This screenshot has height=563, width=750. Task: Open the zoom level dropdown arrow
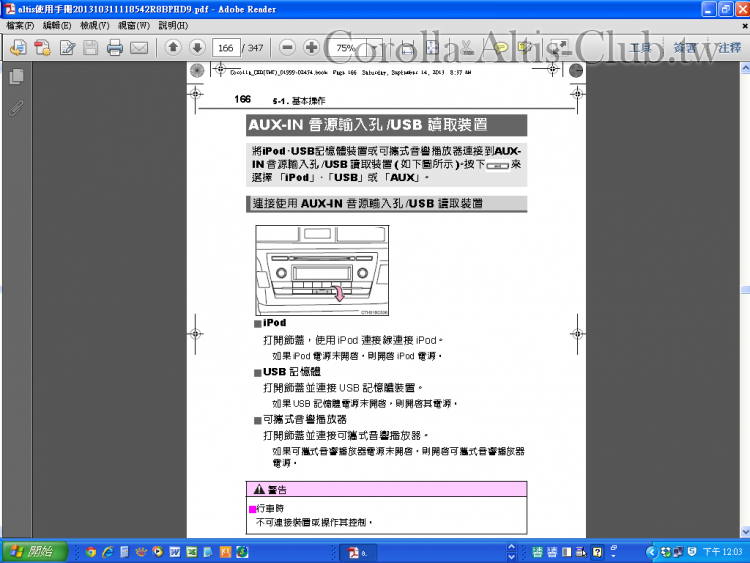click(x=375, y=47)
